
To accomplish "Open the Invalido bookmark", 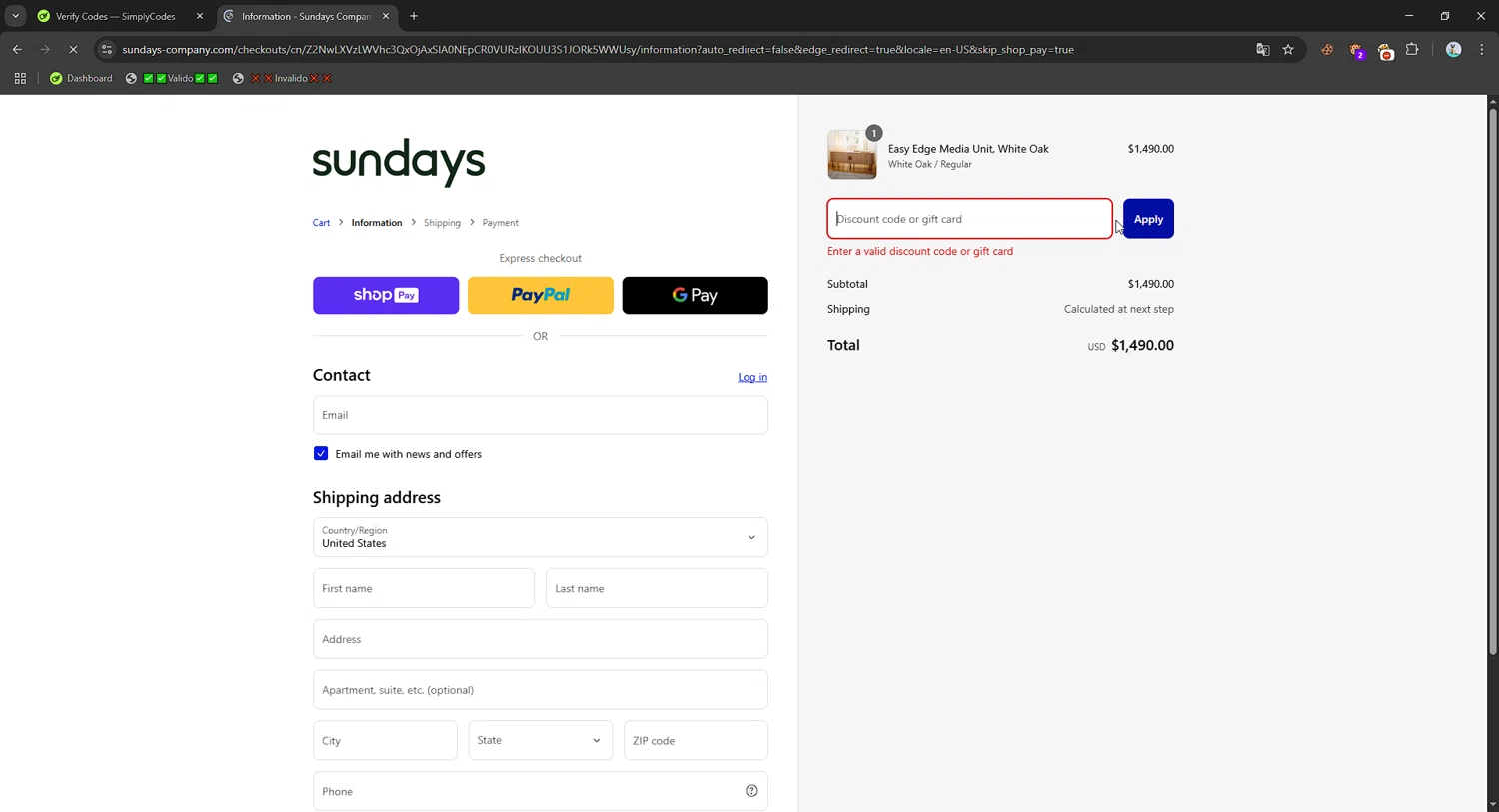I will pos(282,78).
